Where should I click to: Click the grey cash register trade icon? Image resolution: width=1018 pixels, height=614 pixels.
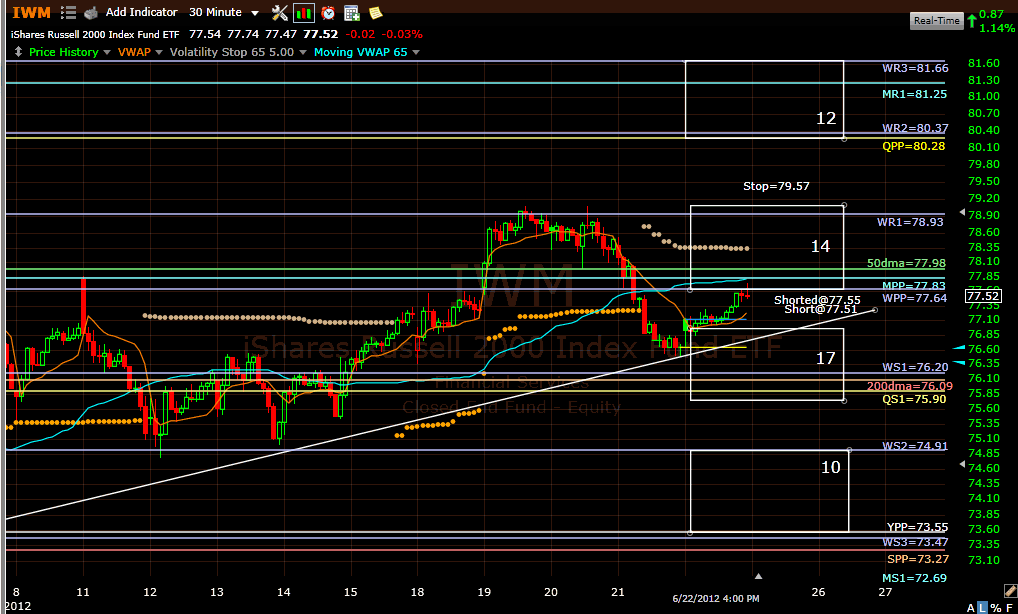[x=92, y=12]
